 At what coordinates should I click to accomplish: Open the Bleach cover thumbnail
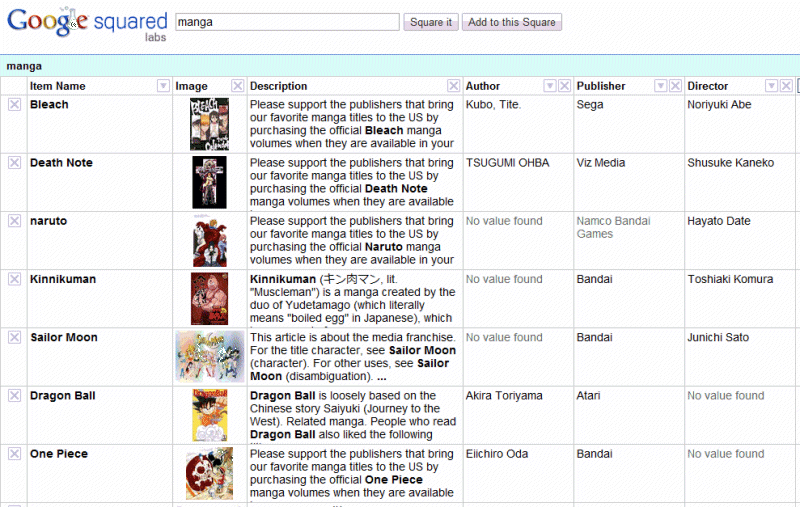coord(209,124)
